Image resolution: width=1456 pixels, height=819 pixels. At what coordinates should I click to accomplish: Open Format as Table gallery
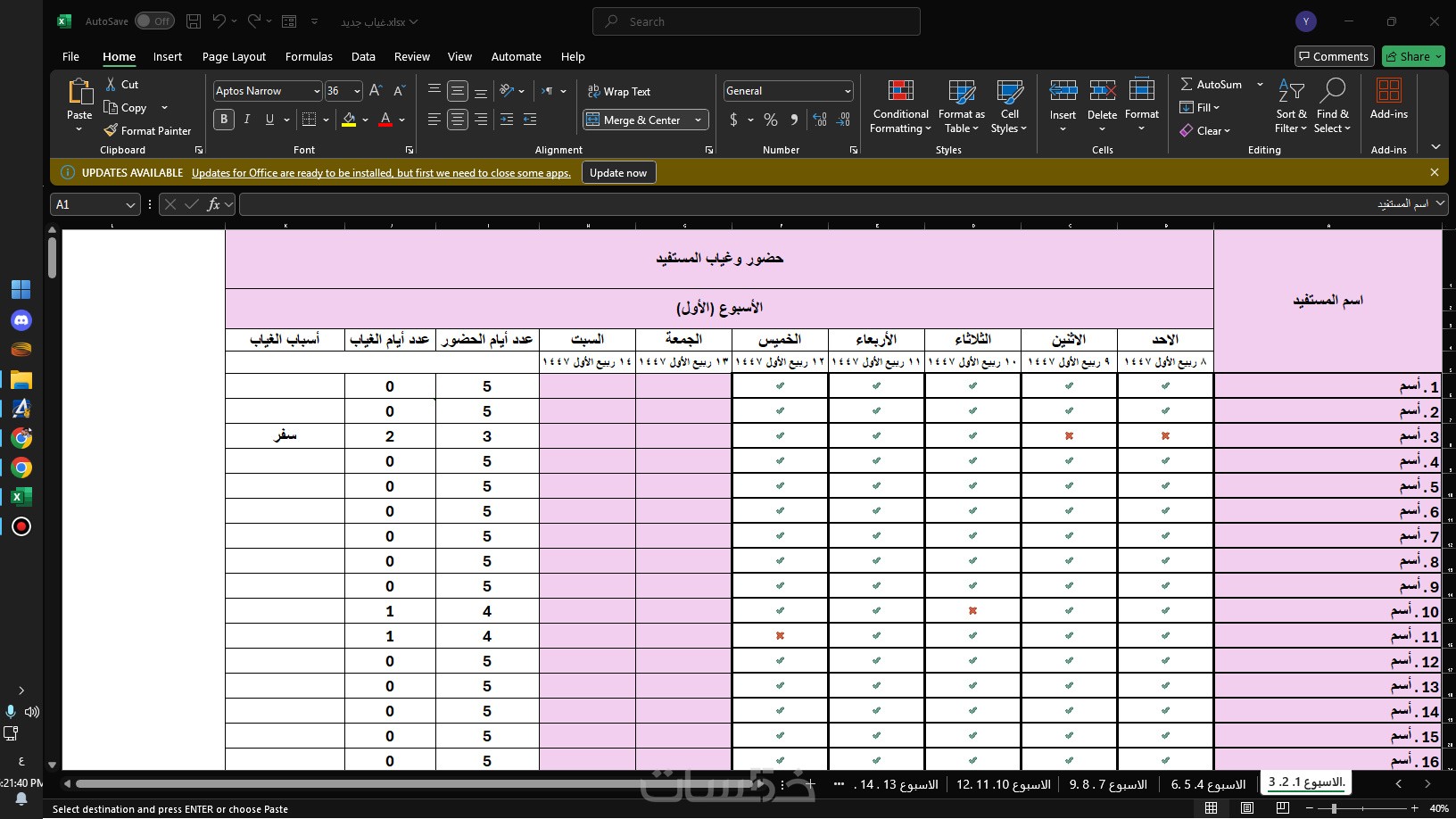[x=961, y=106]
